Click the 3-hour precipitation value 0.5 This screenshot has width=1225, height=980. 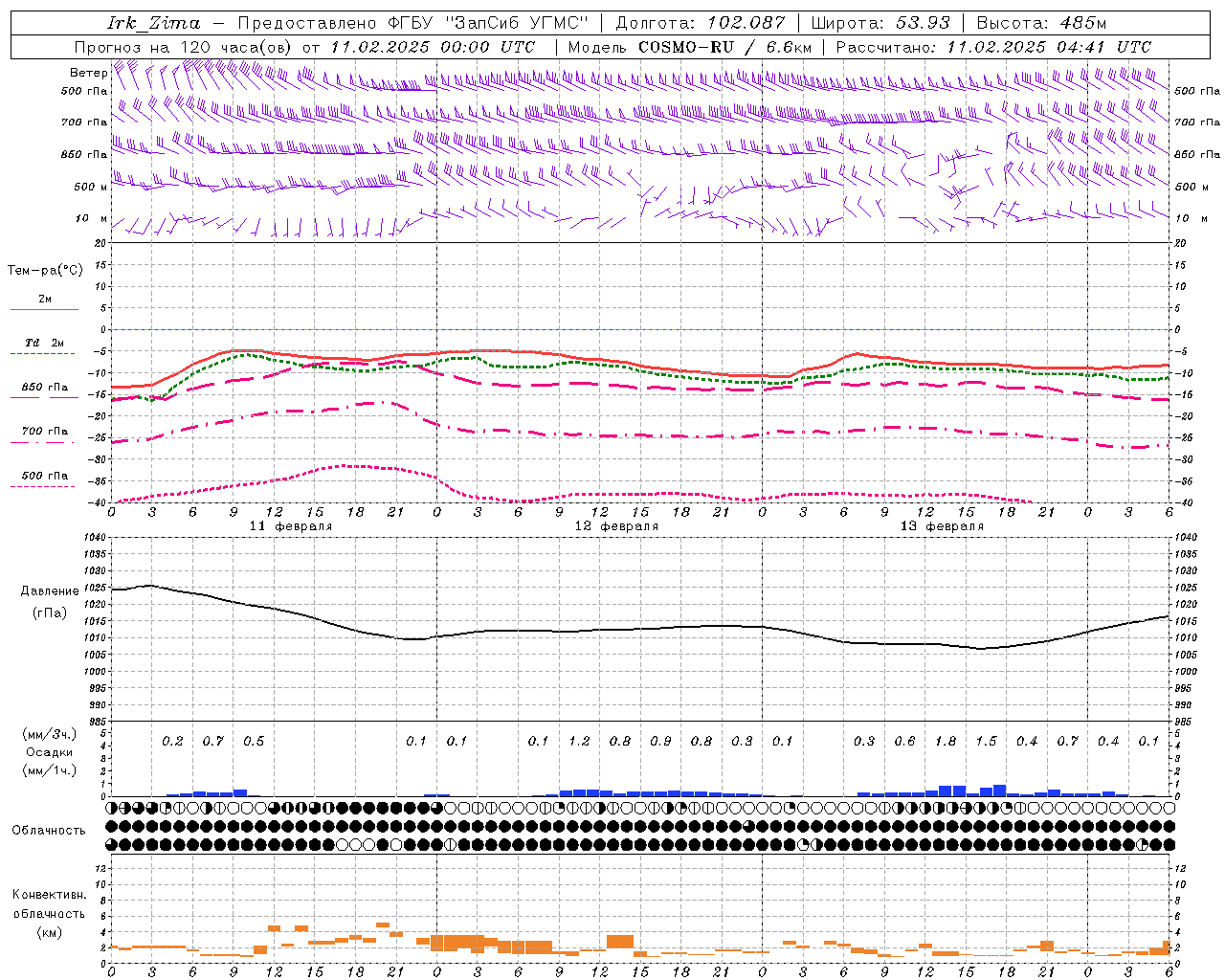click(254, 742)
